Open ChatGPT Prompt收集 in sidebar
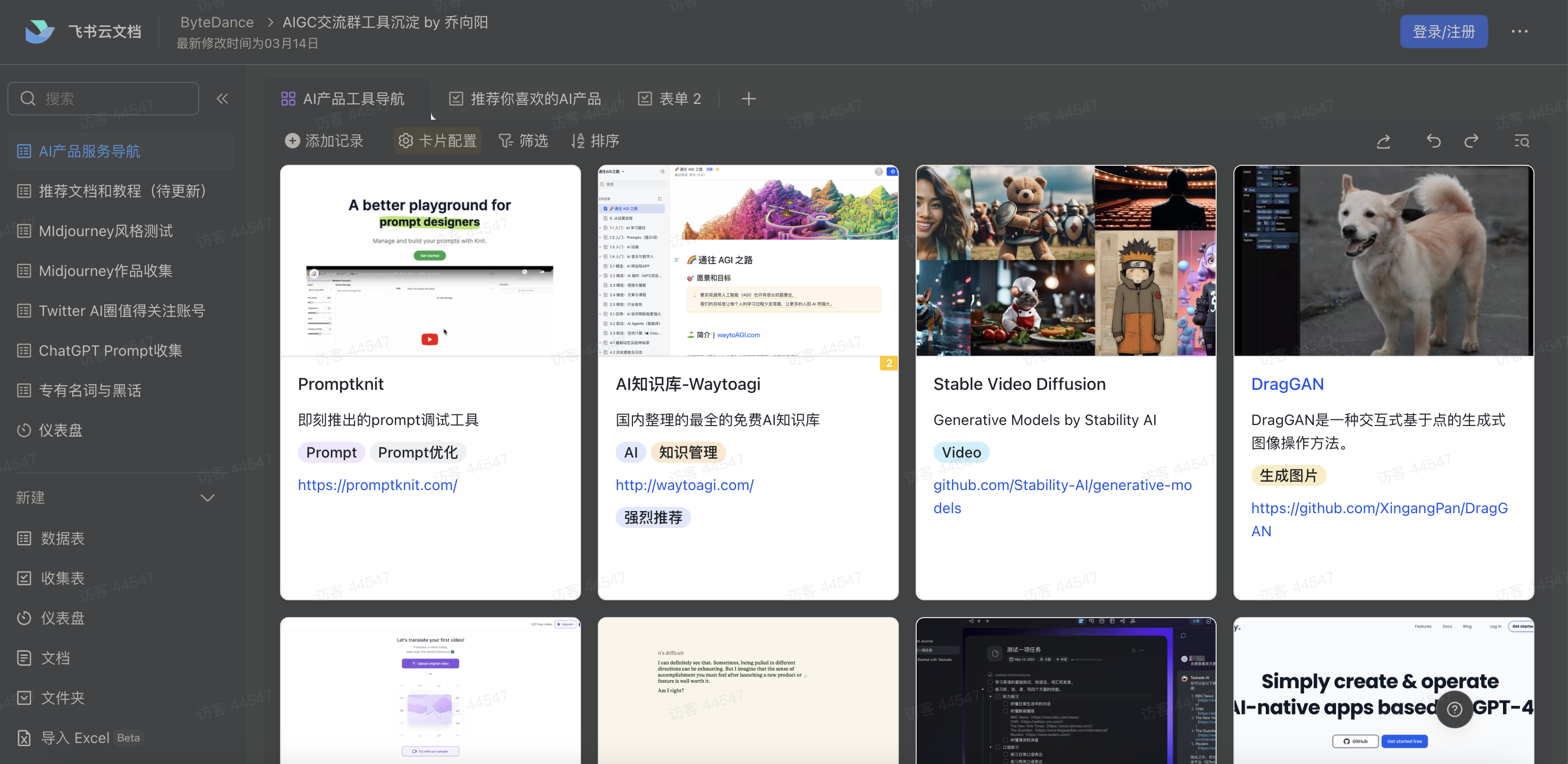The image size is (1568, 764). point(121,351)
